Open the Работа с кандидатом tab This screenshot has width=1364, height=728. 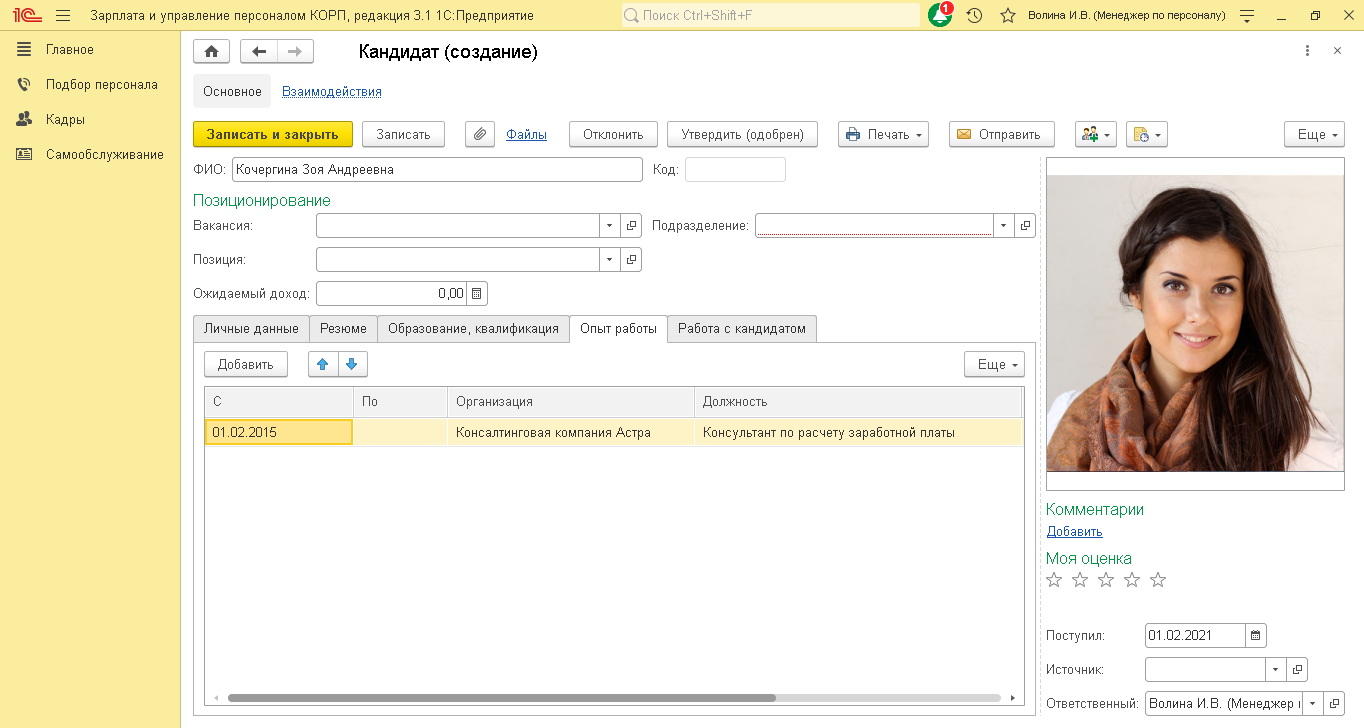741,328
